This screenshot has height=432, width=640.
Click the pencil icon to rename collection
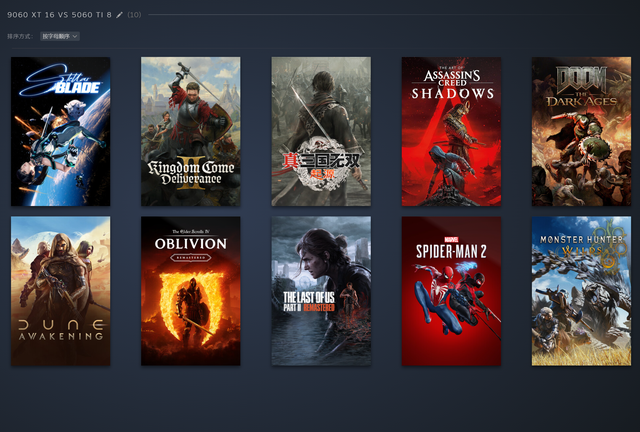[x=119, y=15]
